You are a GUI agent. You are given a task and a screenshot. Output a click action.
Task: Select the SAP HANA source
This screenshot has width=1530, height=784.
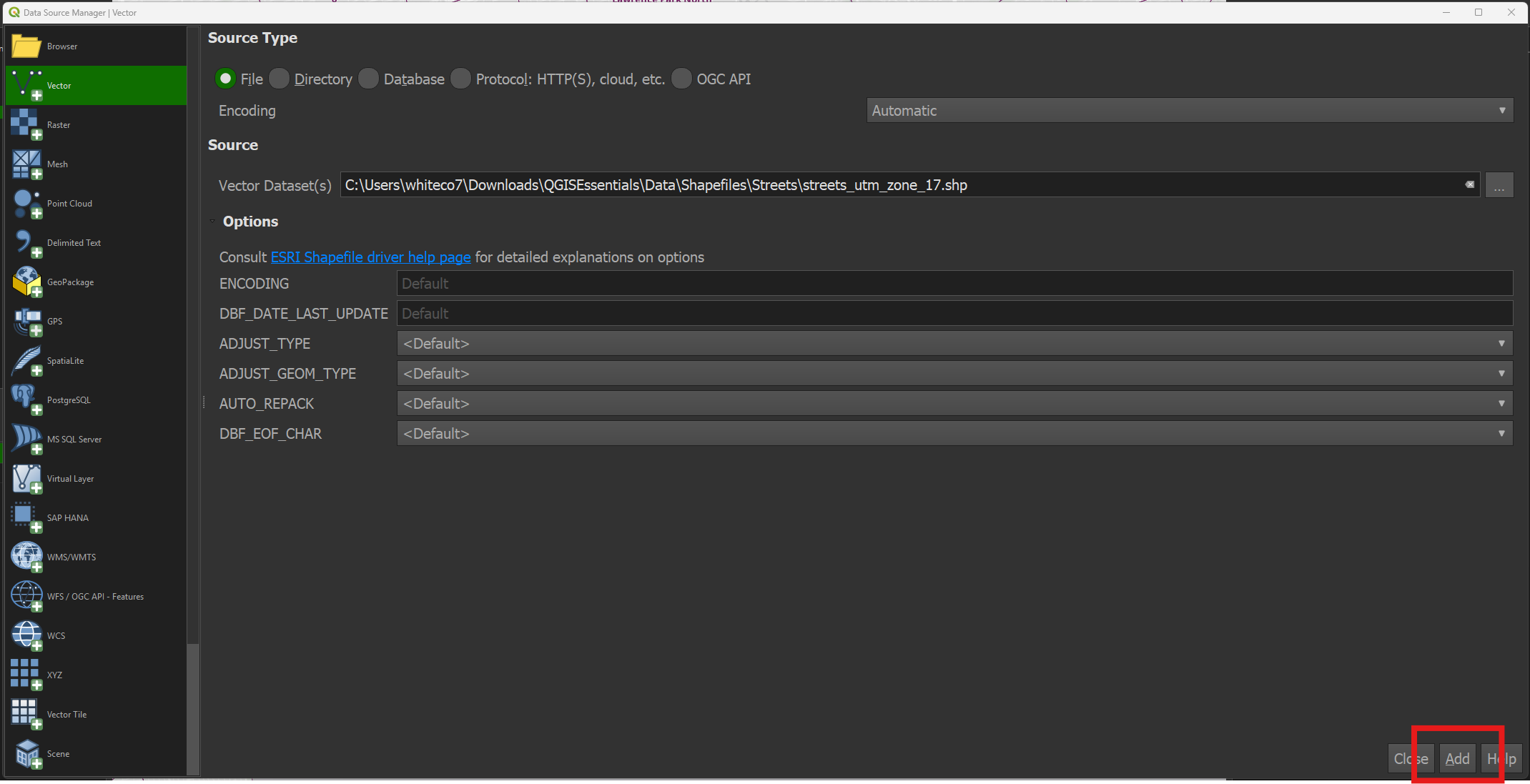pos(96,518)
